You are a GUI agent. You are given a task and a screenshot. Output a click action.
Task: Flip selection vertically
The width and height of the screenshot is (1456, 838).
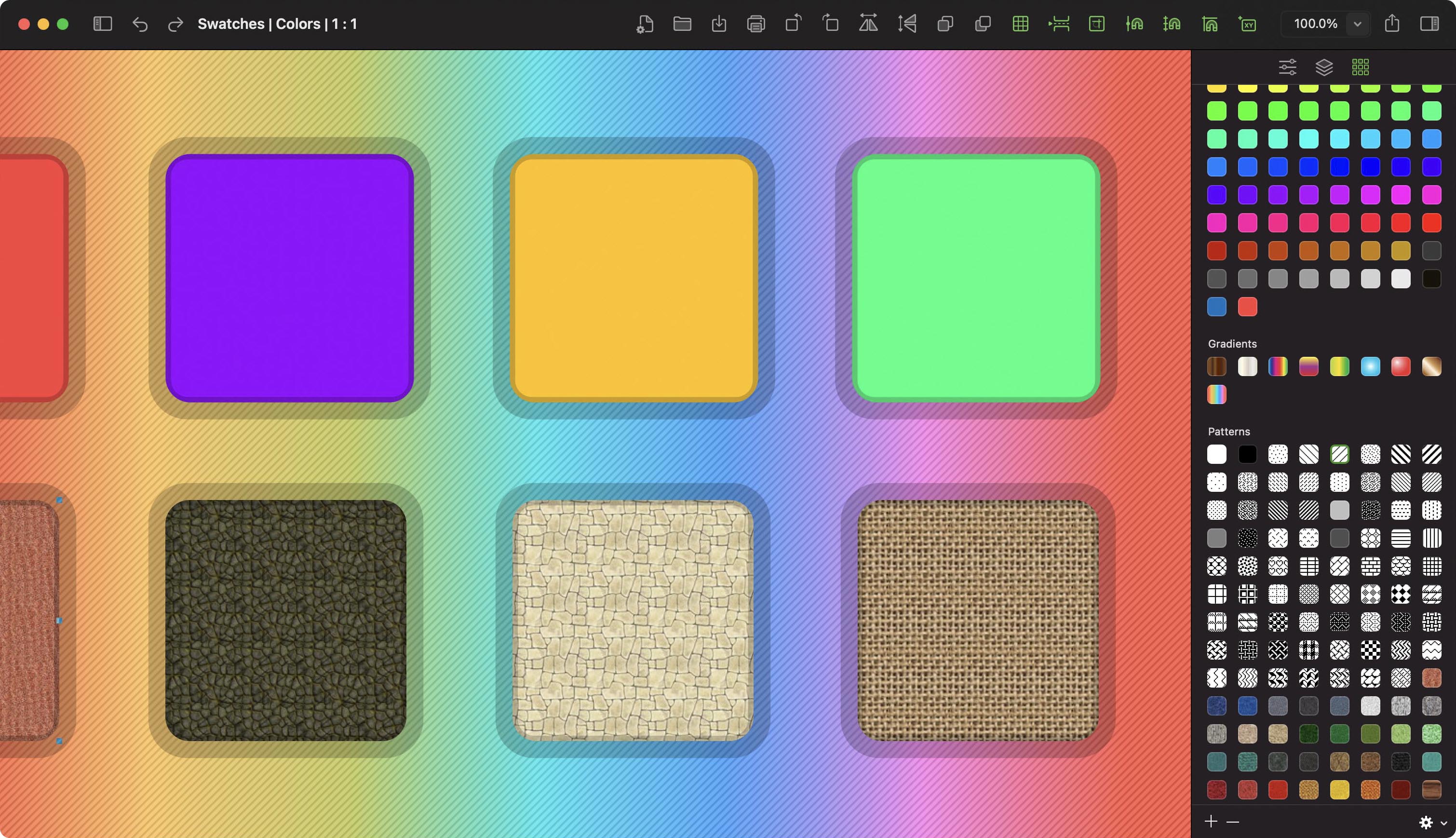pyautogui.click(x=906, y=24)
